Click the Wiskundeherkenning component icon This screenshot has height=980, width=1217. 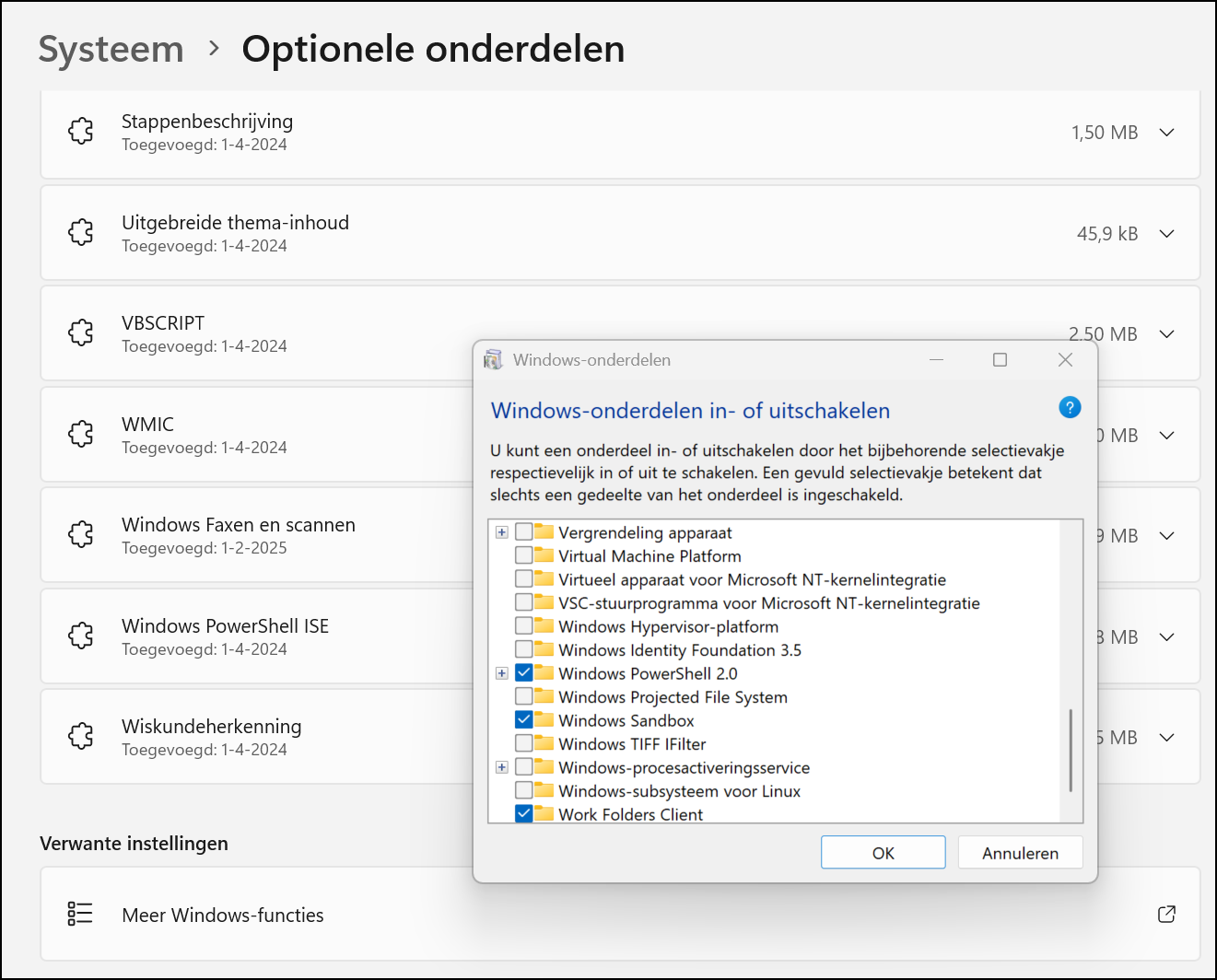point(81,736)
